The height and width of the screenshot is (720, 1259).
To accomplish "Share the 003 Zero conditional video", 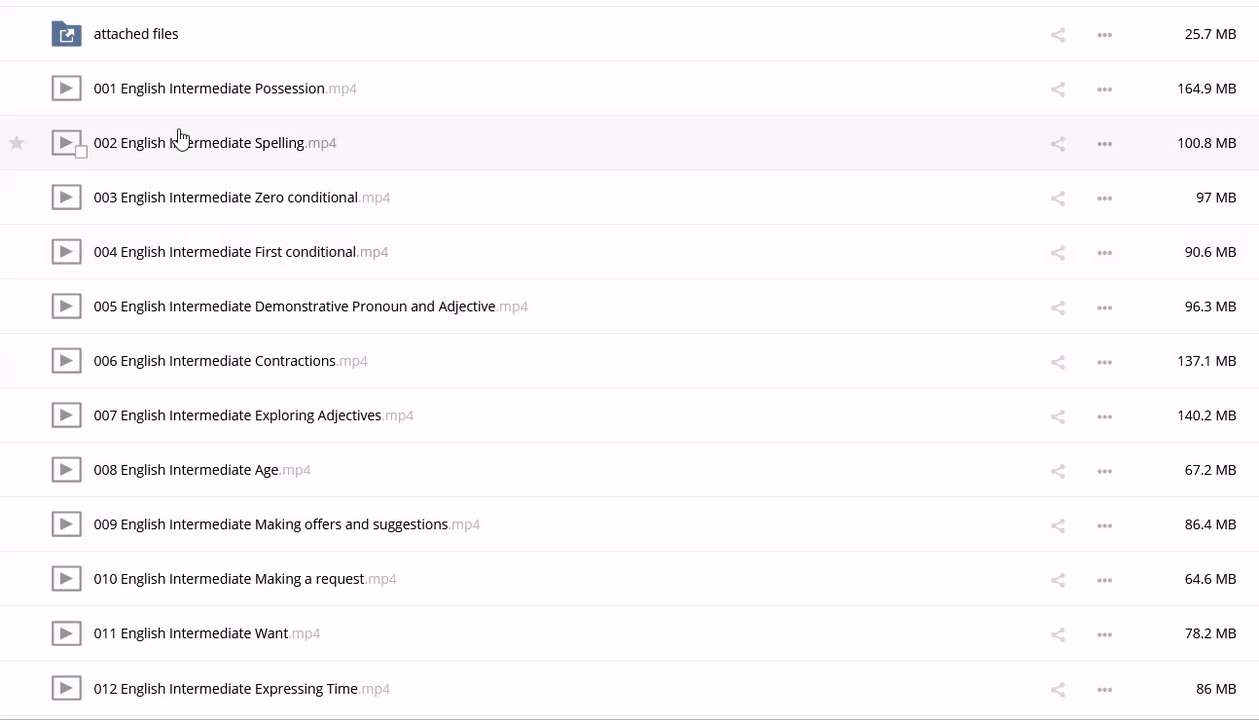I will coord(1058,198).
